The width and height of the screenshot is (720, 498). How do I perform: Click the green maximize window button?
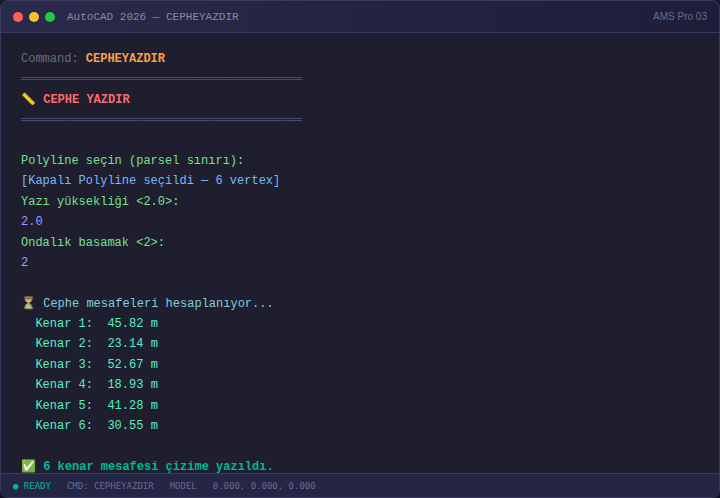pos(50,17)
